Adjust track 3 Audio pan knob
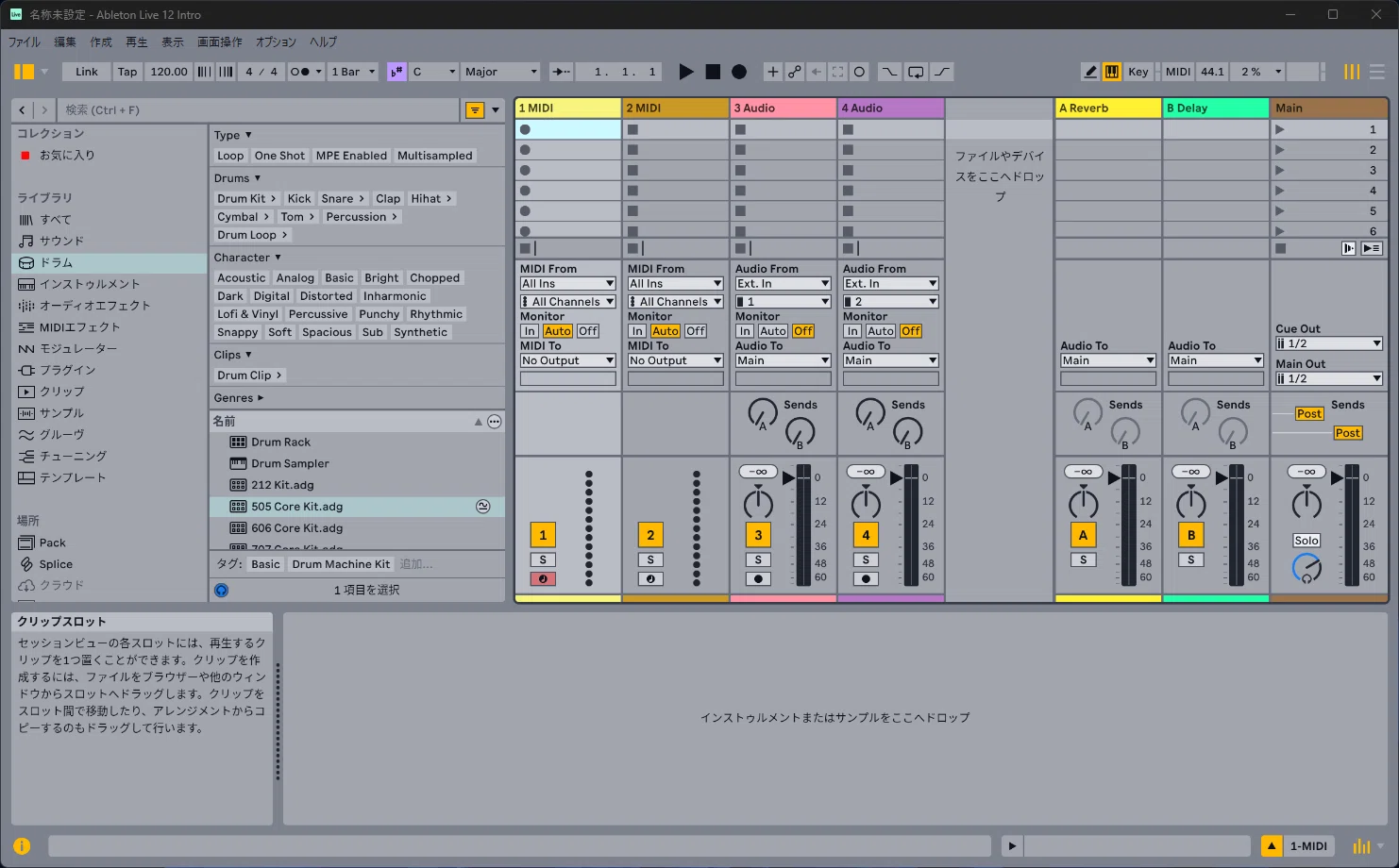 [758, 503]
